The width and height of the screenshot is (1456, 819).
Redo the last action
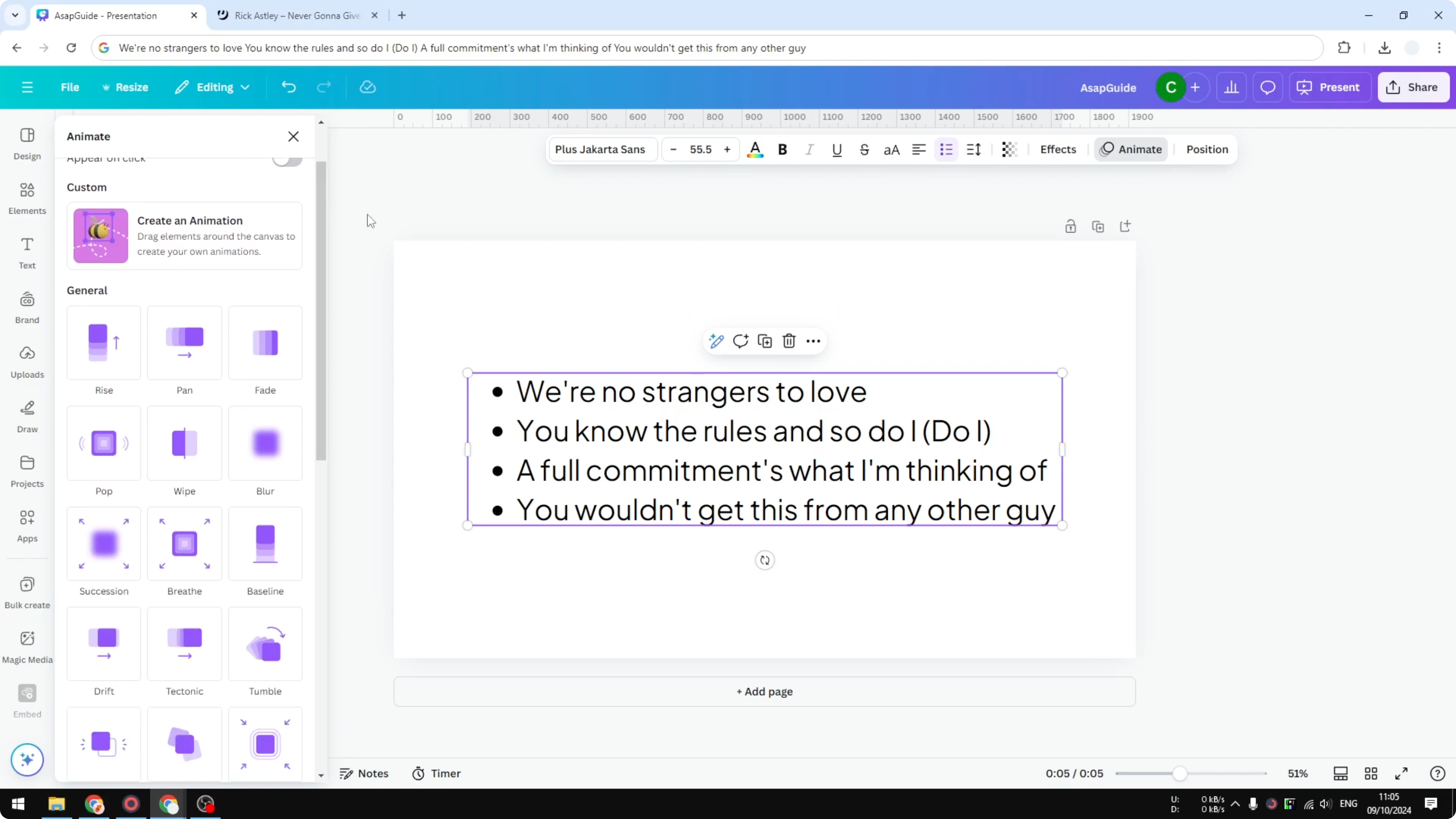click(323, 87)
